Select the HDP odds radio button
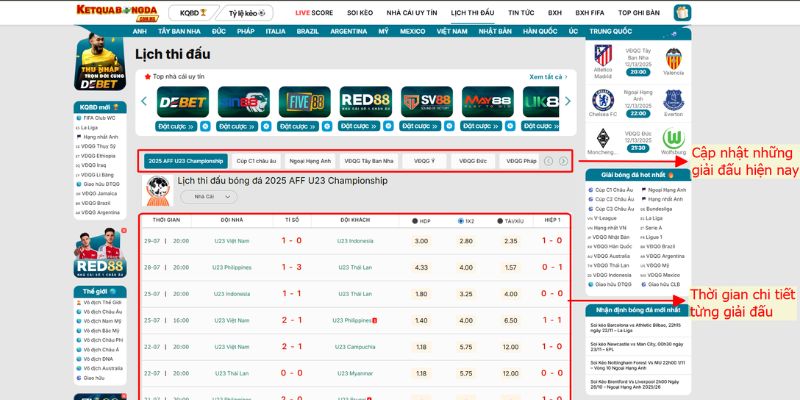 coord(416,220)
